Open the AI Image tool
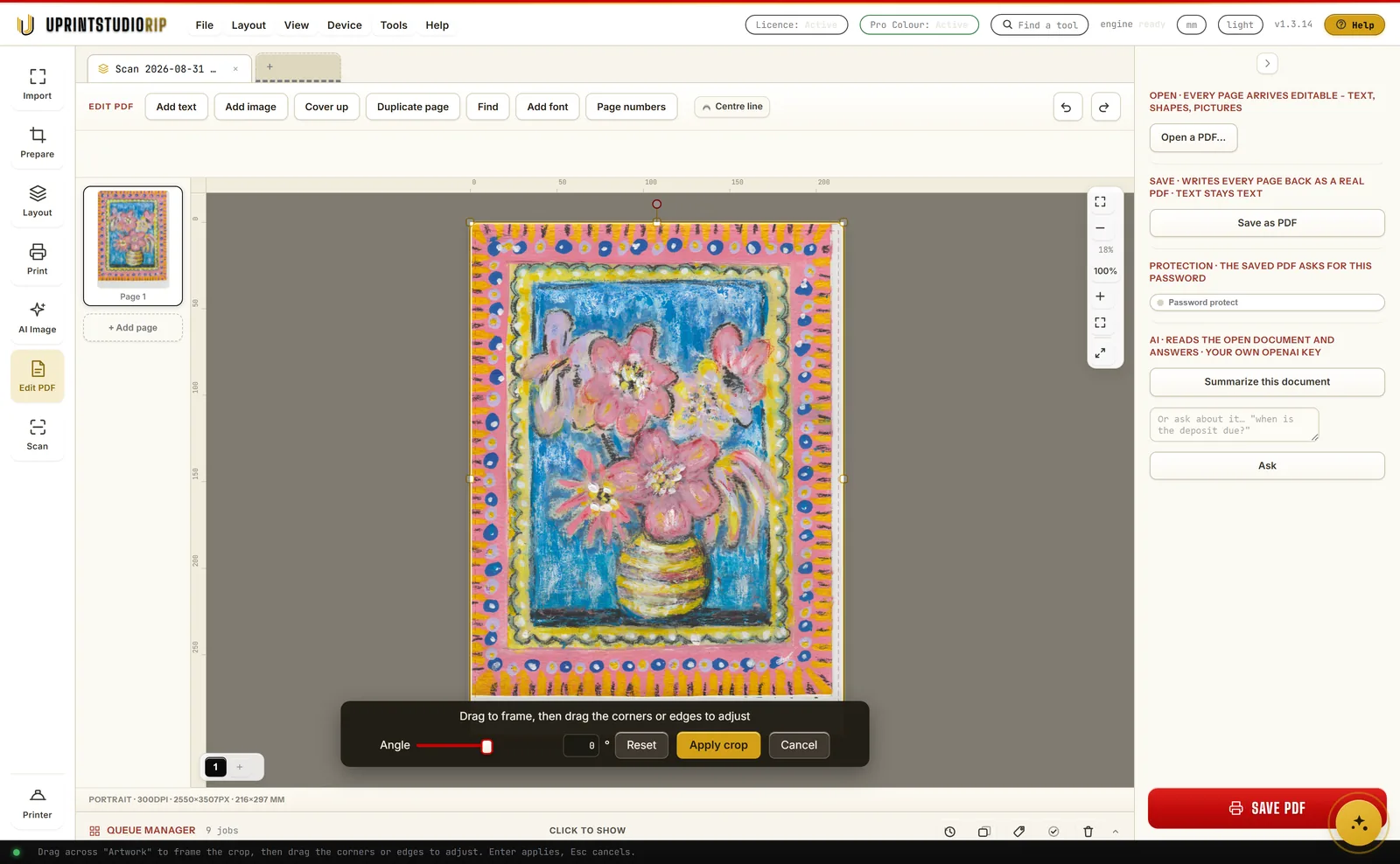Screen dimensions: 1400x864 pos(37,318)
